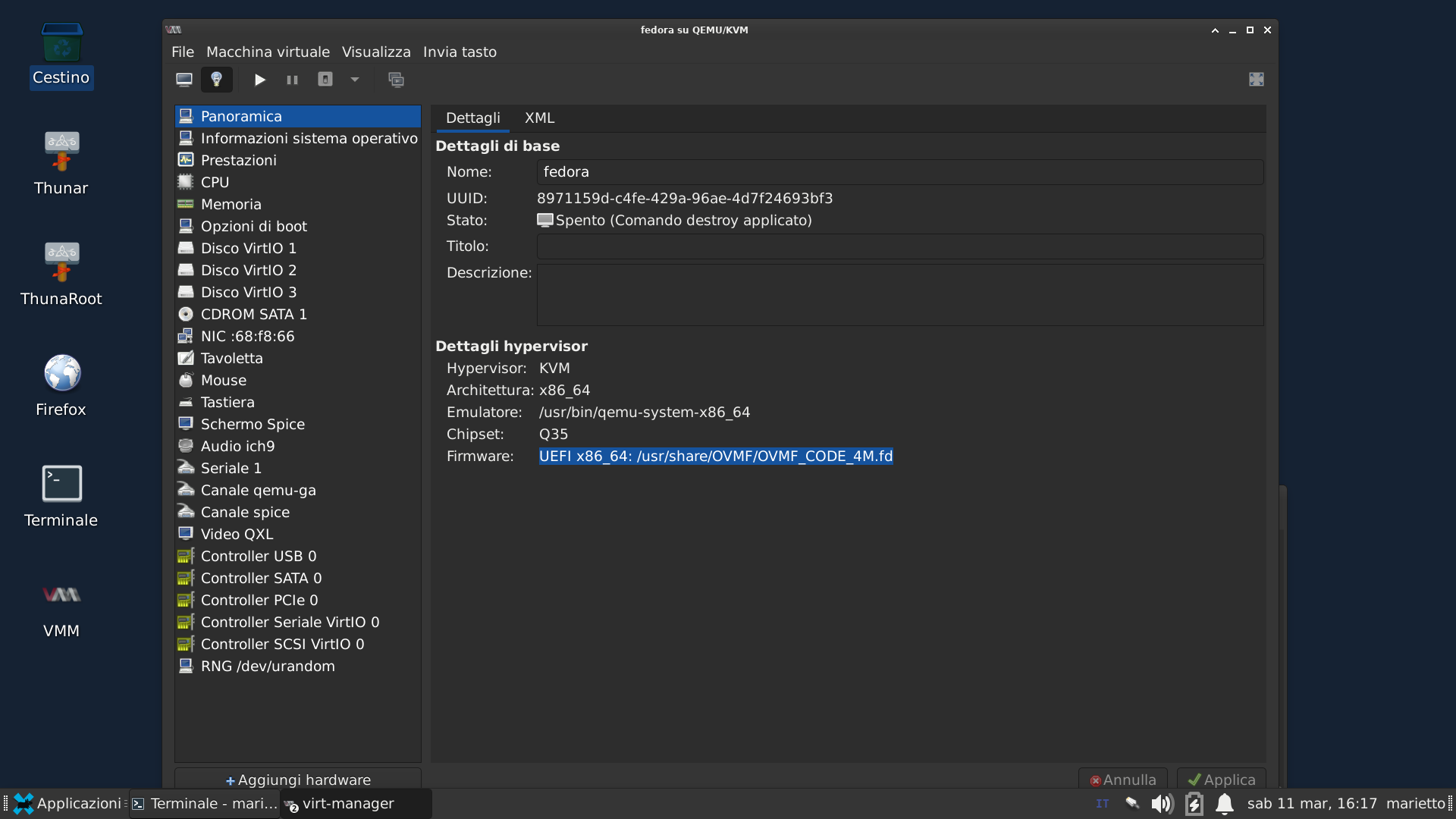Open the Terminale desktop icon

point(61,496)
